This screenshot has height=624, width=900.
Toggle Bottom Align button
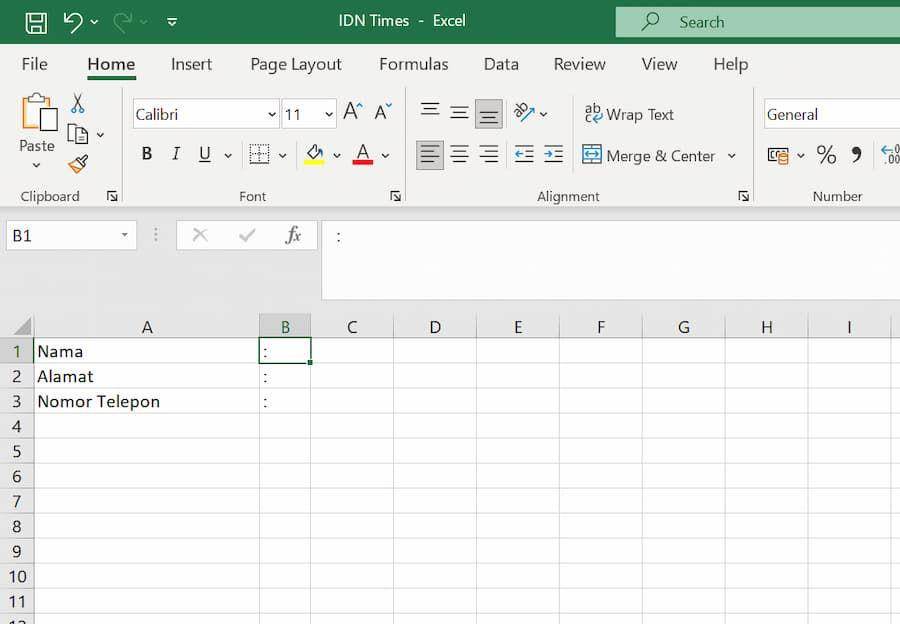(488, 114)
